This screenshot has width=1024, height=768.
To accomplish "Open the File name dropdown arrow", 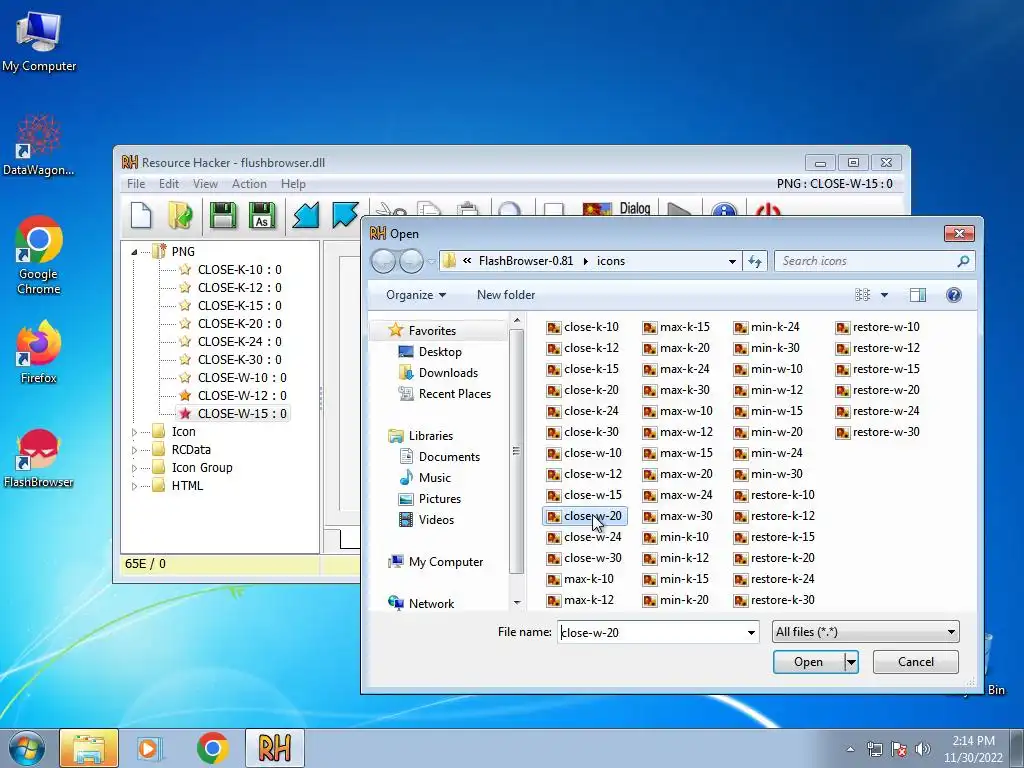I will pos(751,632).
